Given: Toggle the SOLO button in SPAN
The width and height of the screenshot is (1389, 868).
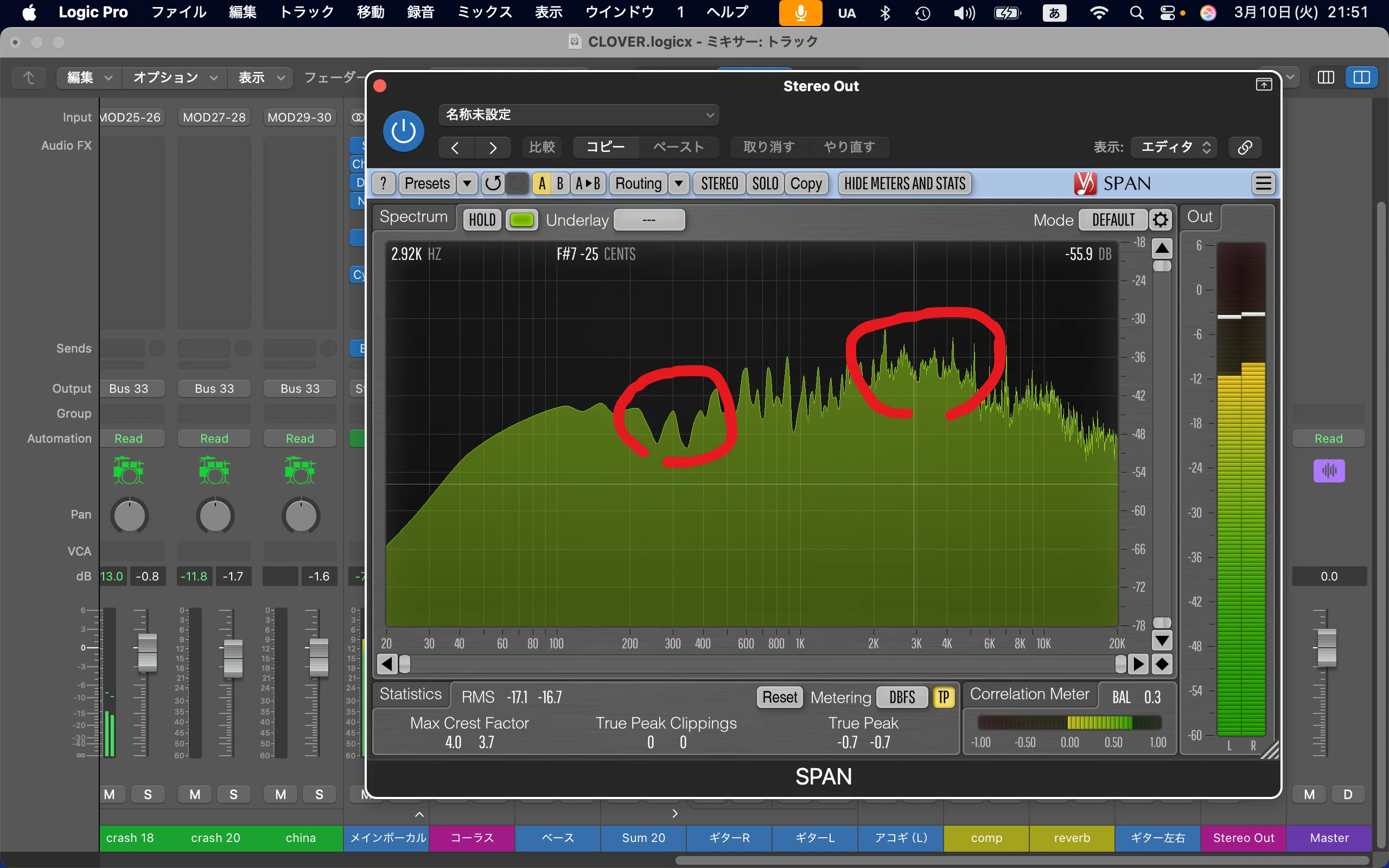Looking at the screenshot, I should [x=765, y=184].
